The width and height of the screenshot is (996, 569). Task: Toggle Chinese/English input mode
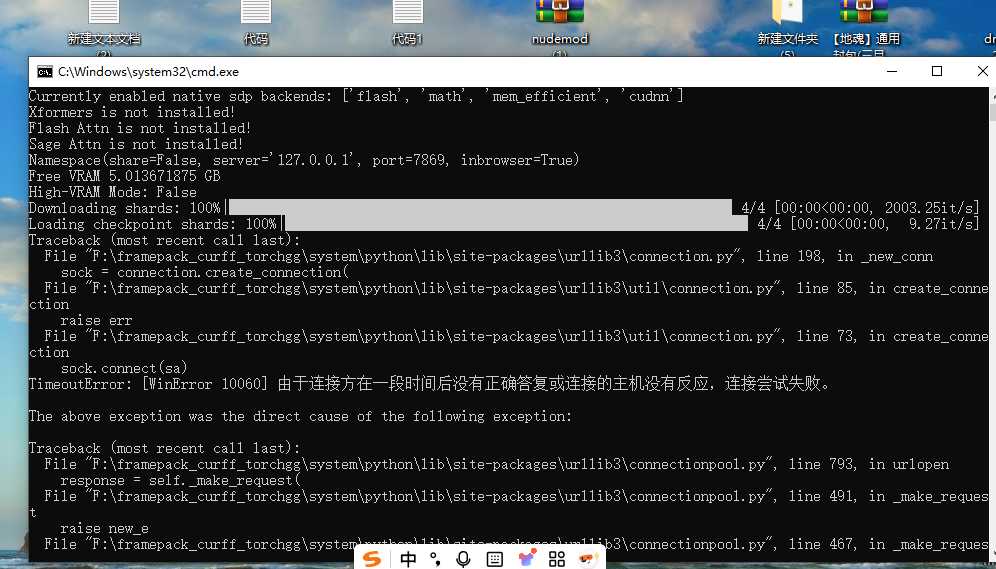[408, 558]
